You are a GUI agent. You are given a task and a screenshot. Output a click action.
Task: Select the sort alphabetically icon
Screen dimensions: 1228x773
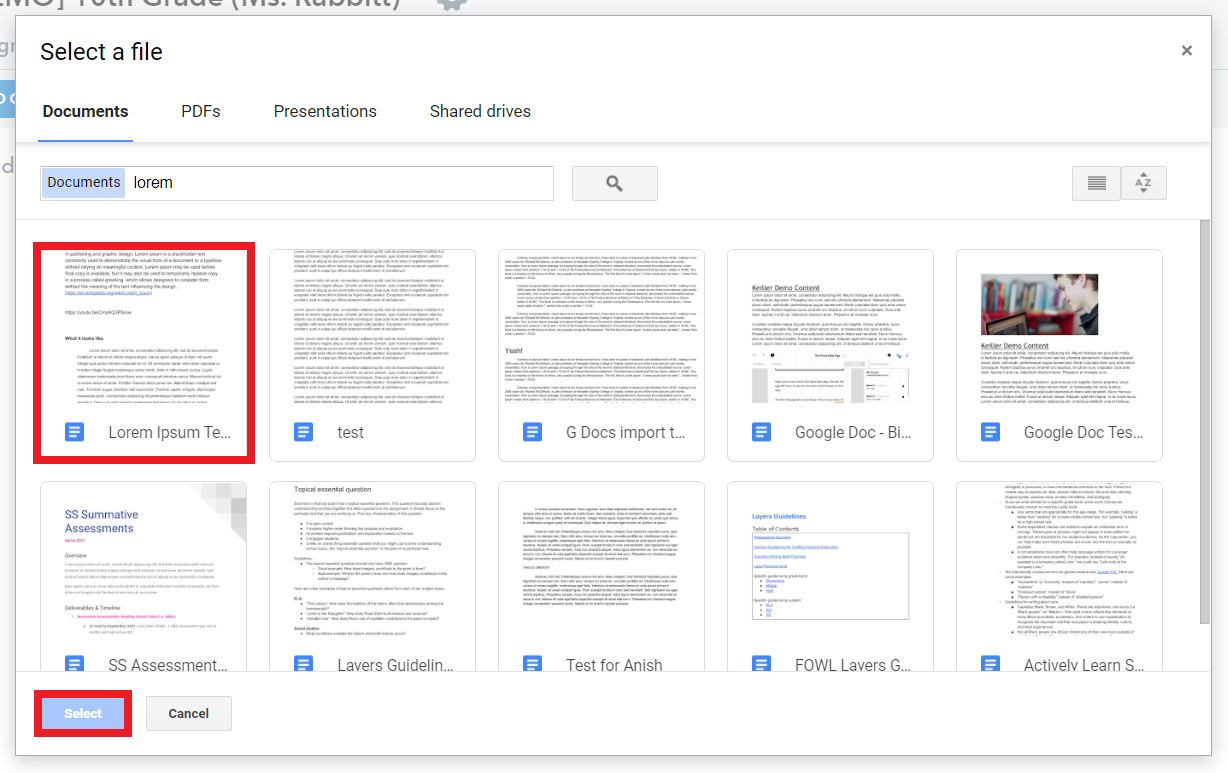pyautogui.click(x=1143, y=183)
